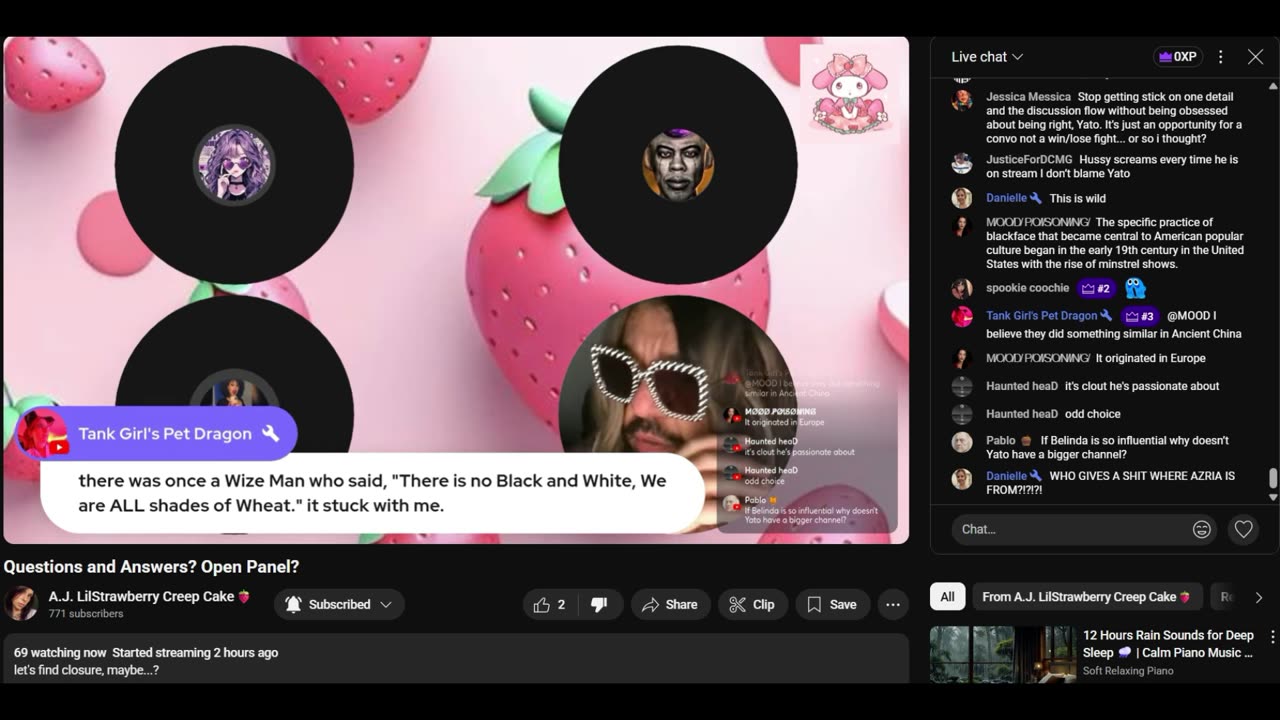Click JusticeForDCMG chat username
The height and width of the screenshot is (720, 1280).
(1029, 159)
